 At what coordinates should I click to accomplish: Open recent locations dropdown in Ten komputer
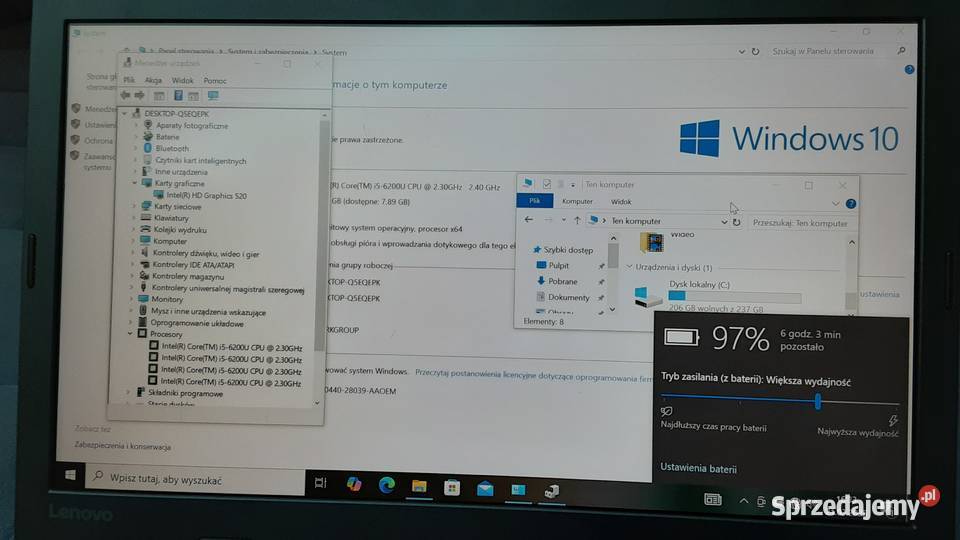(563, 220)
